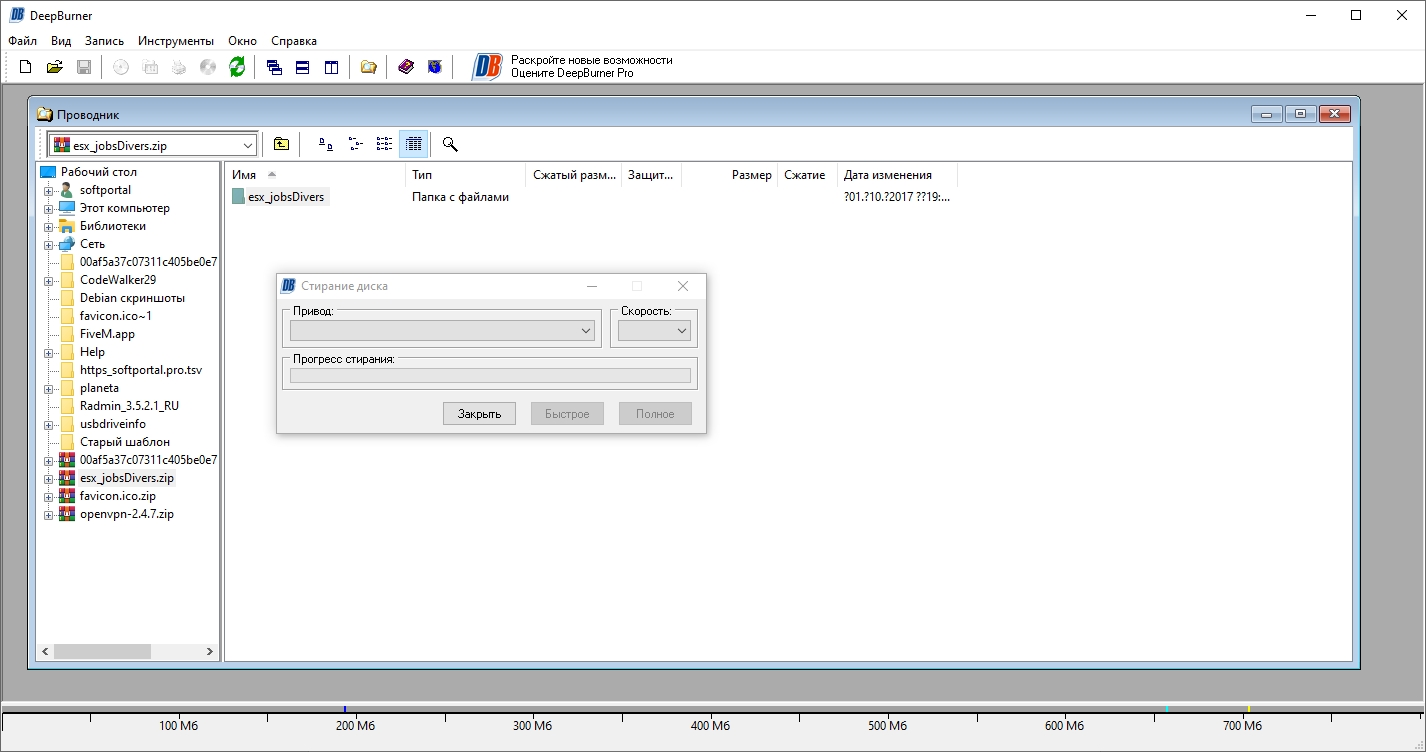Screen dimensions: 1426x752
Task: Select Рабочий стол root item
Action: pos(99,172)
